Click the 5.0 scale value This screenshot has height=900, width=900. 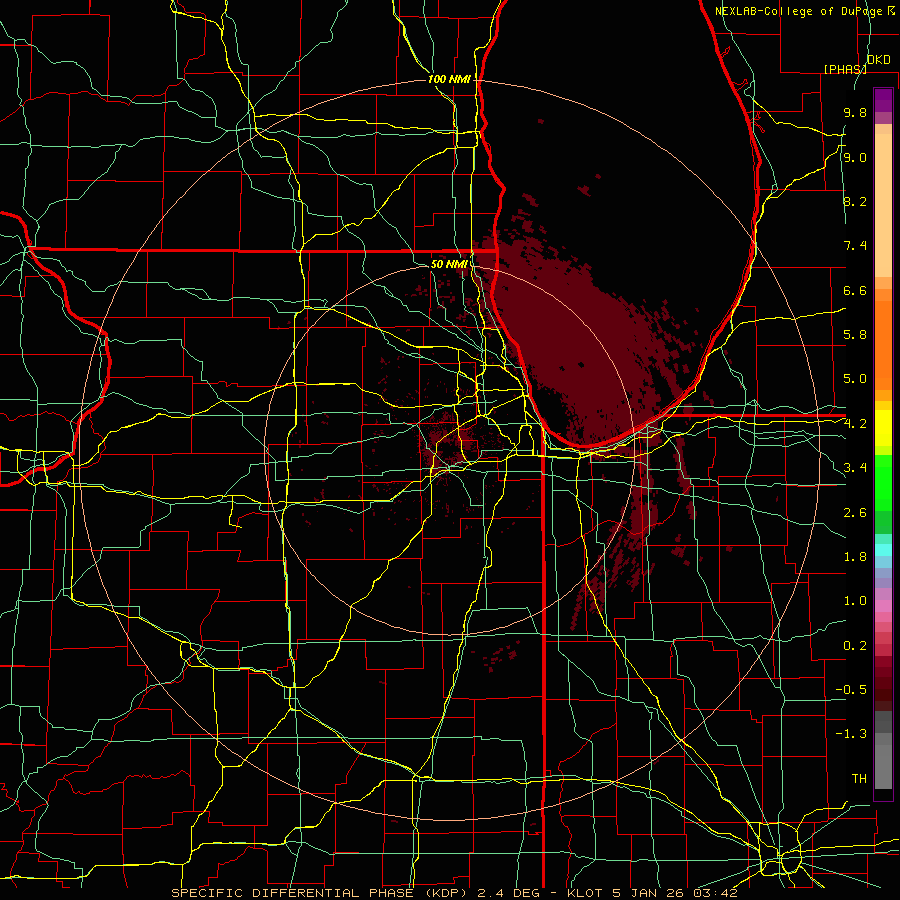click(x=855, y=379)
